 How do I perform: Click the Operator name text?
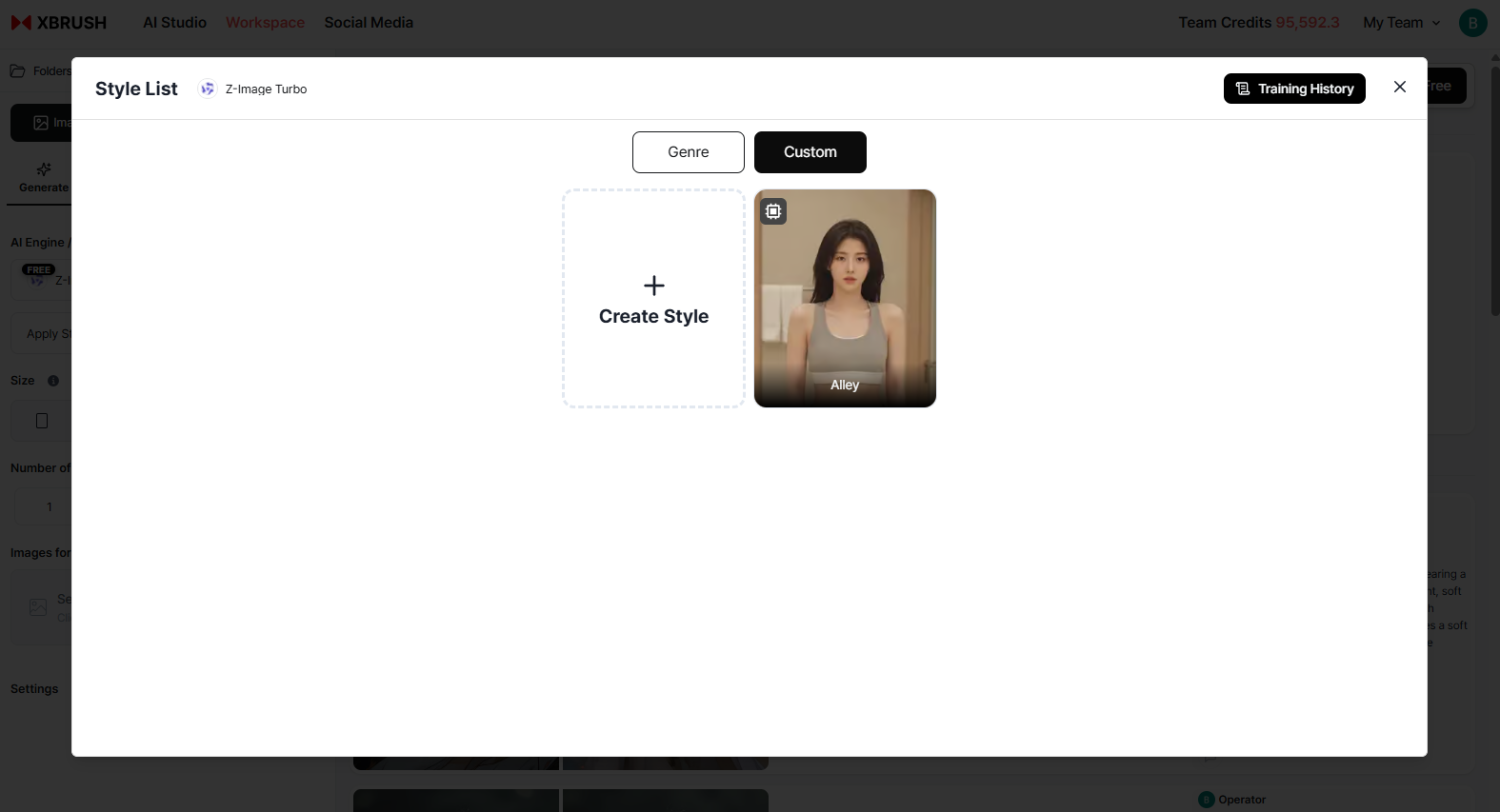pos(1242,800)
